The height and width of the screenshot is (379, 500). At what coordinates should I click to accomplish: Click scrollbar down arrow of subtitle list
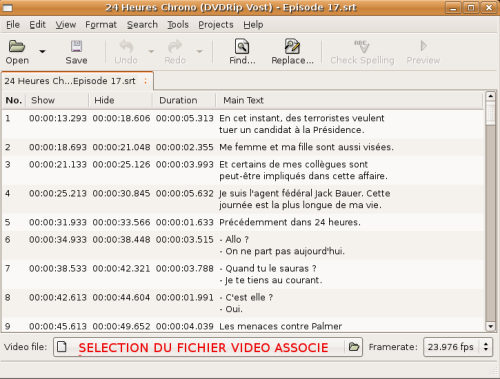click(x=490, y=326)
